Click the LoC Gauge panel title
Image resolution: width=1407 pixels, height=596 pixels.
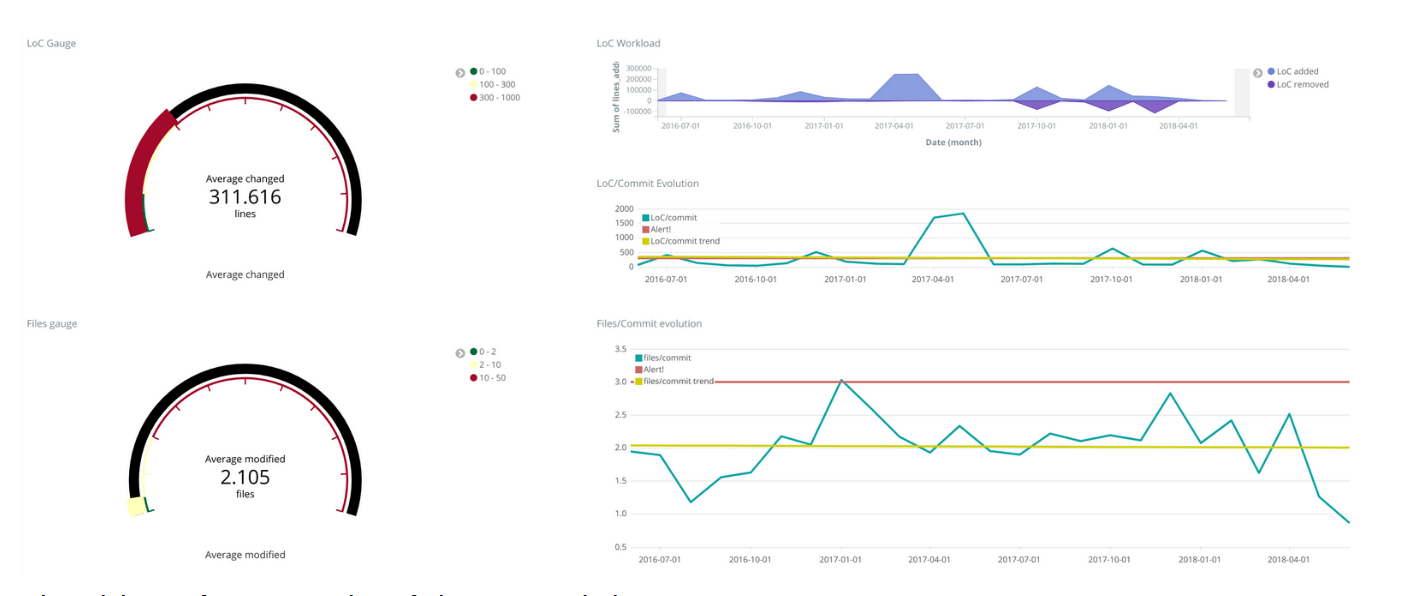(x=51, y=44)
